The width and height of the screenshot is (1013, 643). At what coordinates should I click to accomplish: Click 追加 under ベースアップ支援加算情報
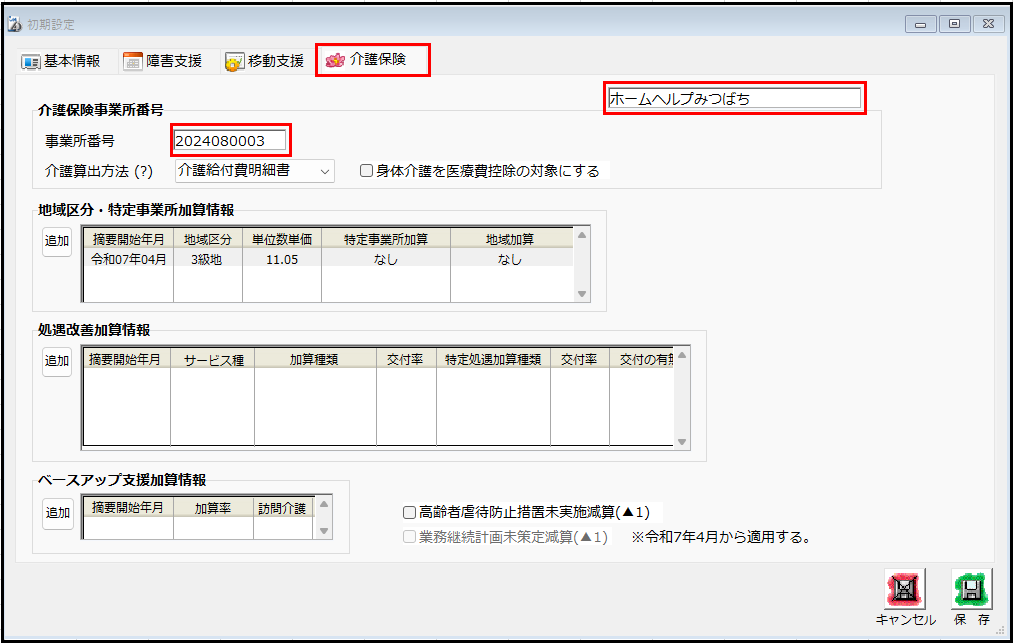point(57,513)
